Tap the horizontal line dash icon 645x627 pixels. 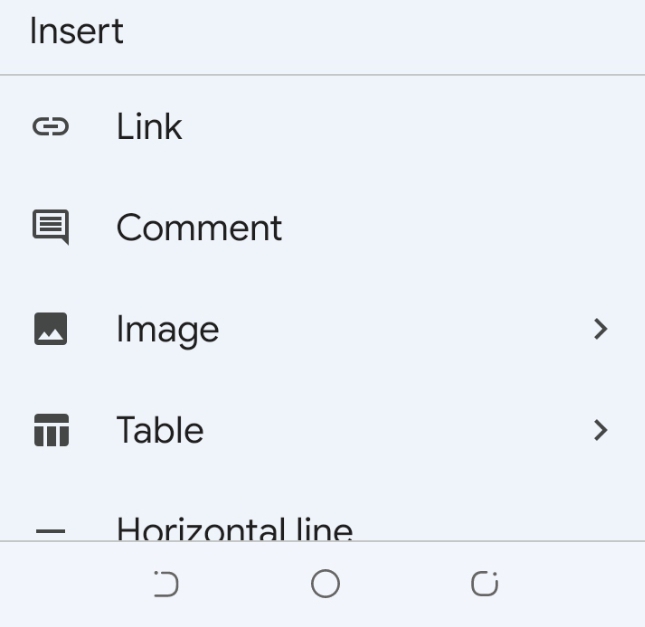(51, 531)
